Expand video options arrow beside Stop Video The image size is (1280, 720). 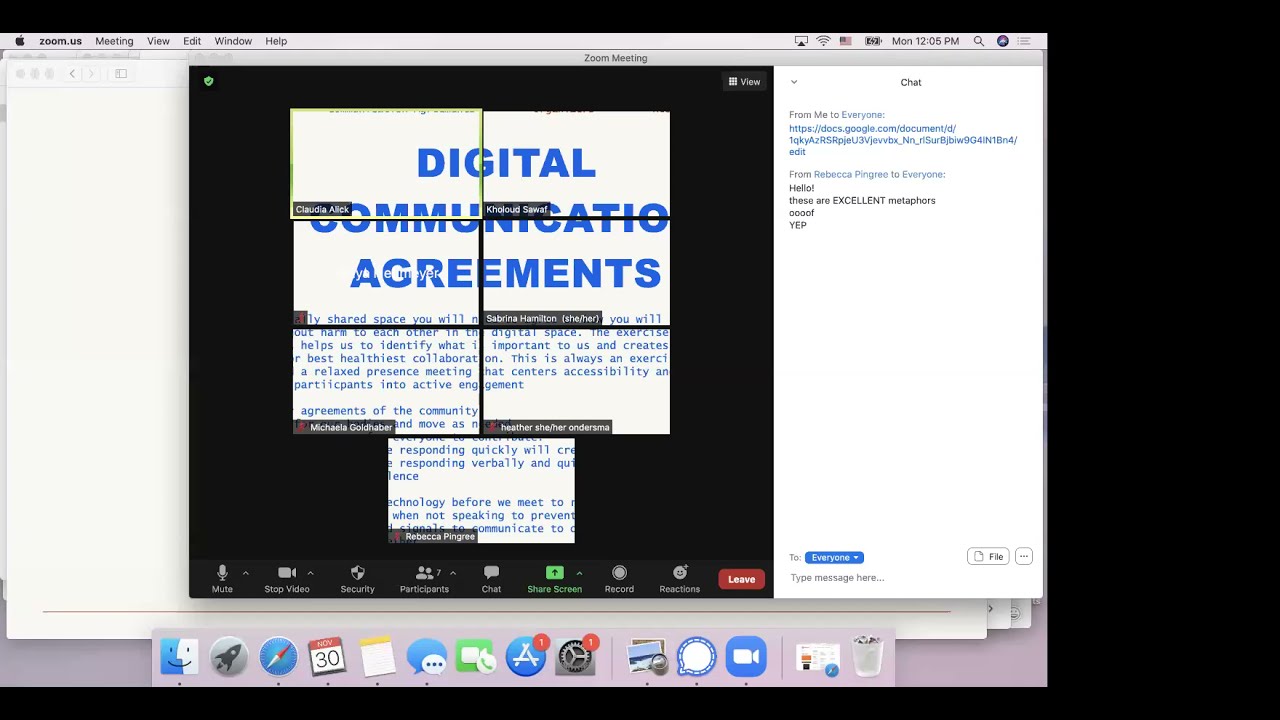(310, 573)
